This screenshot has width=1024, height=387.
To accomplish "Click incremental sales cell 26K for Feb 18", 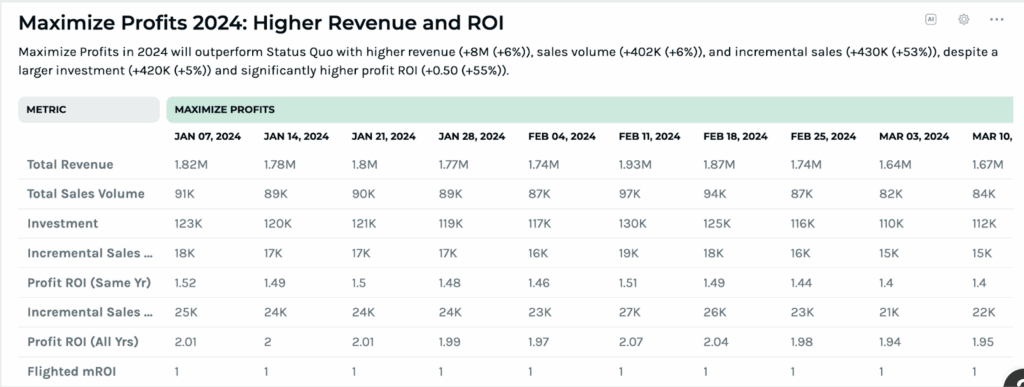I will pos(715,313).
